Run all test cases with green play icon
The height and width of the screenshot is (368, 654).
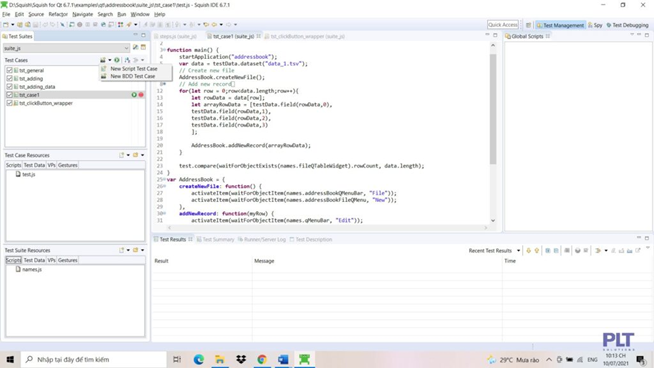coord(117,60)
